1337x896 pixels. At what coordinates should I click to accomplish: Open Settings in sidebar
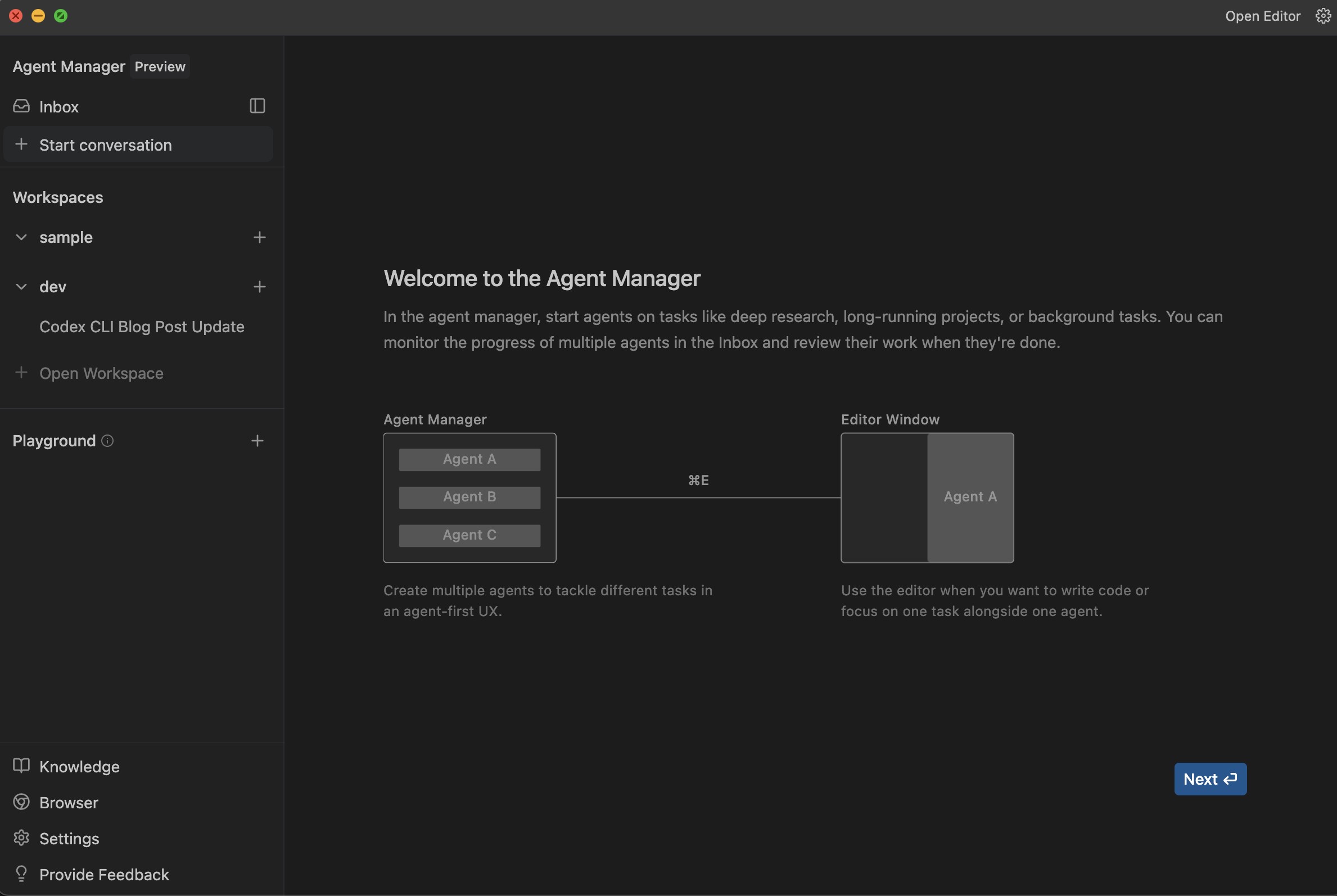coord(69,838)
